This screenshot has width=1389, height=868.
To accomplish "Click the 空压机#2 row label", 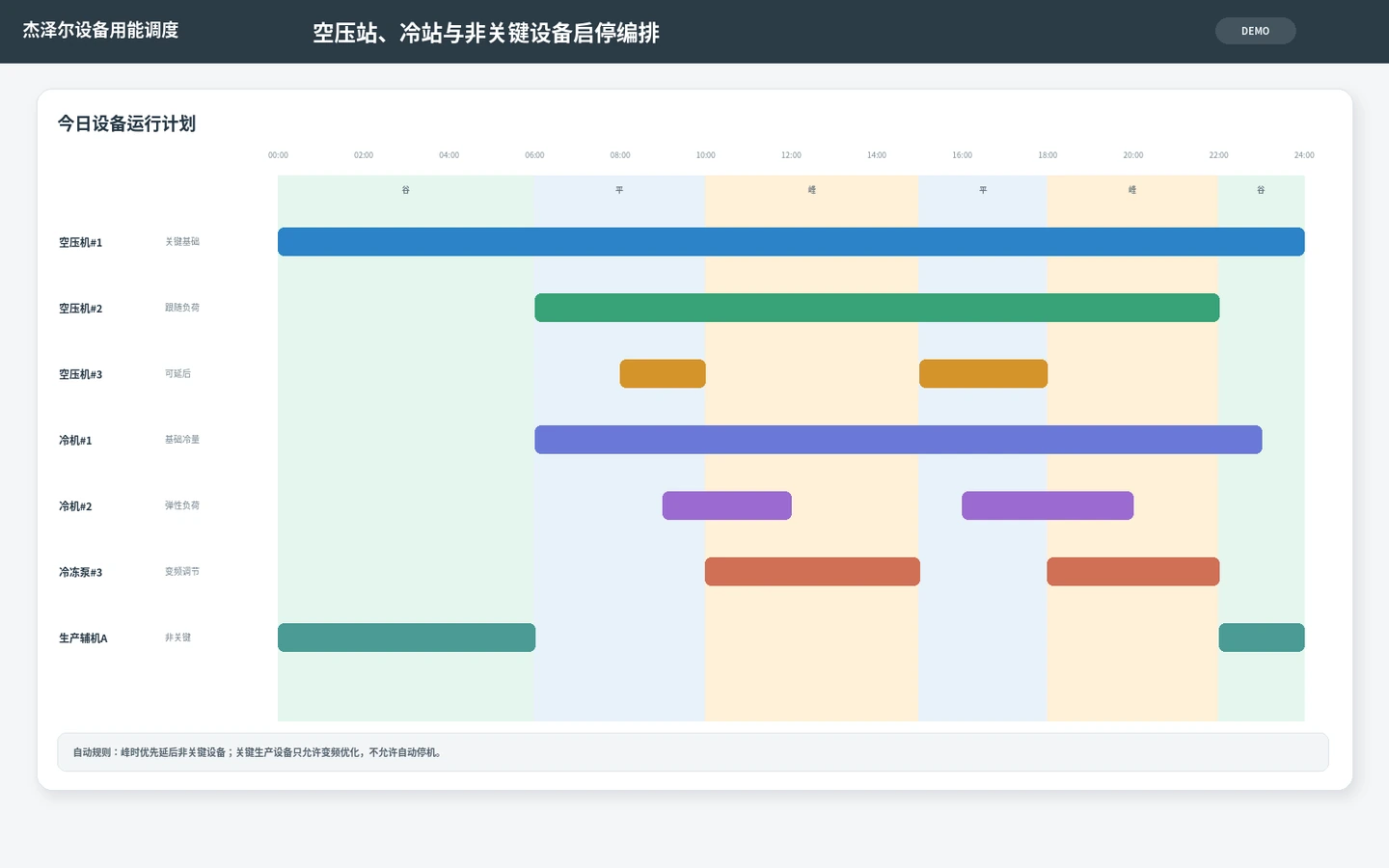I will pos(80,309).
